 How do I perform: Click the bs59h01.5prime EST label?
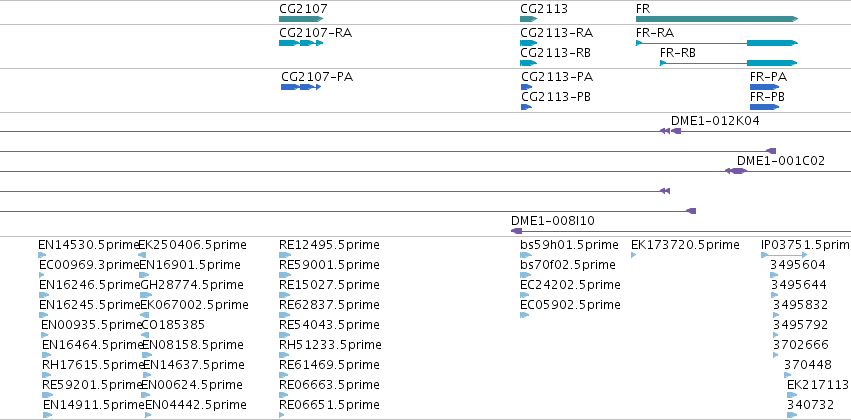[x=569, y=245]
